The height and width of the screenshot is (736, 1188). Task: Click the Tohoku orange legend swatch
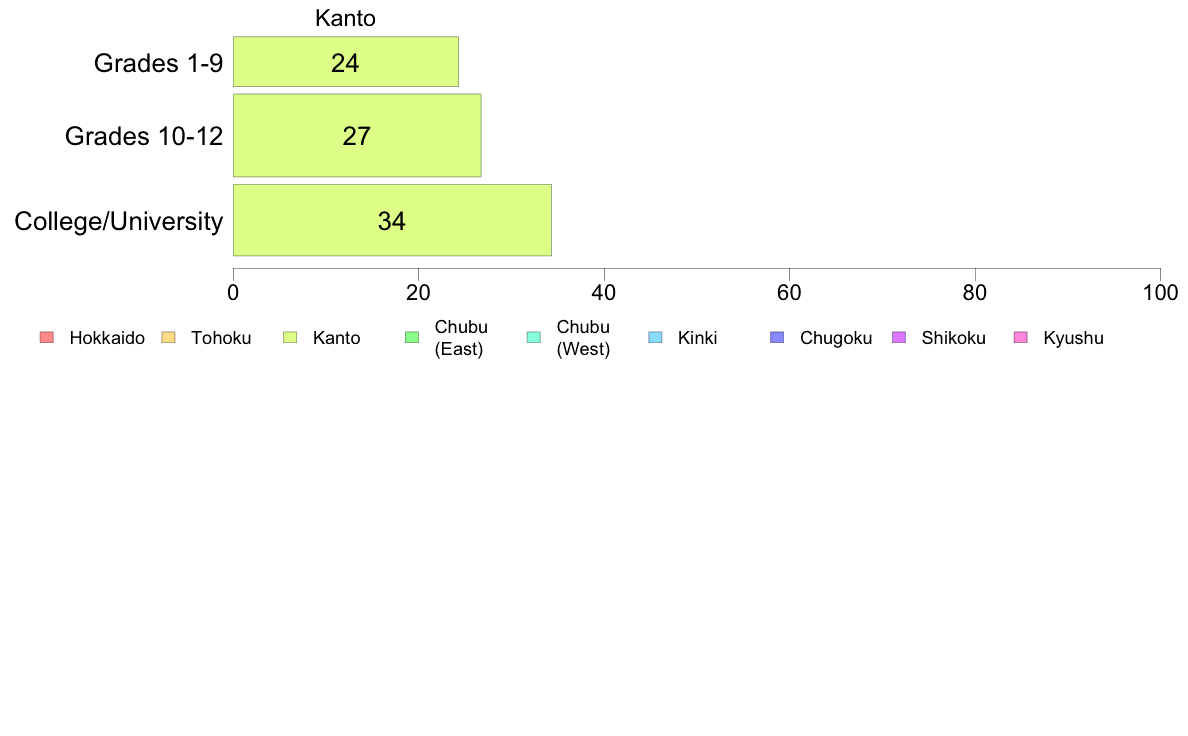168,337
